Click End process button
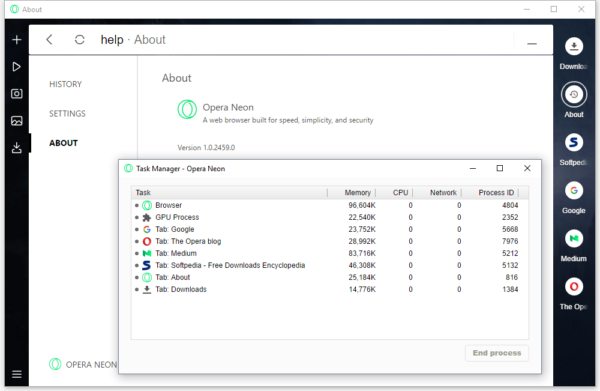Viewport: 600px width, 391px height. [x=497, y=353]
